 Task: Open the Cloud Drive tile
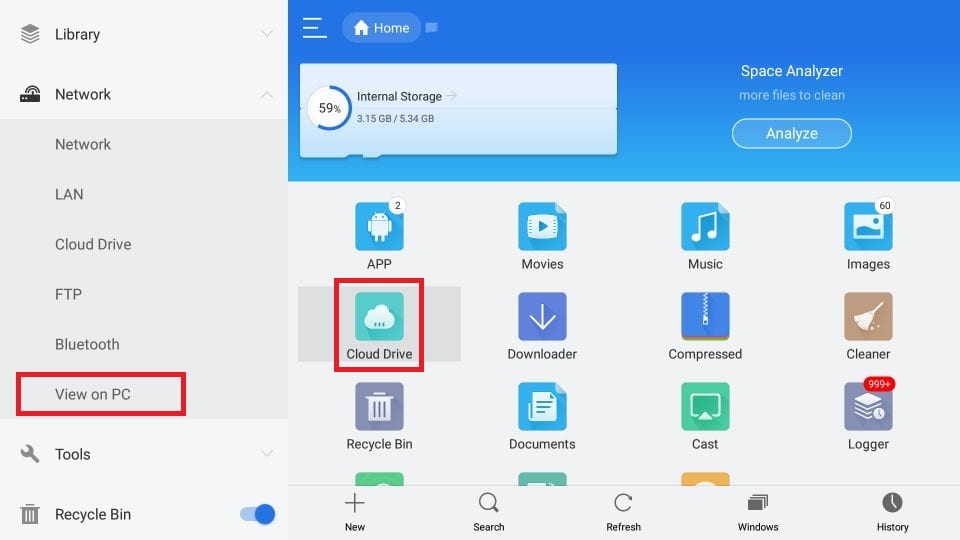tap(379, 317)
